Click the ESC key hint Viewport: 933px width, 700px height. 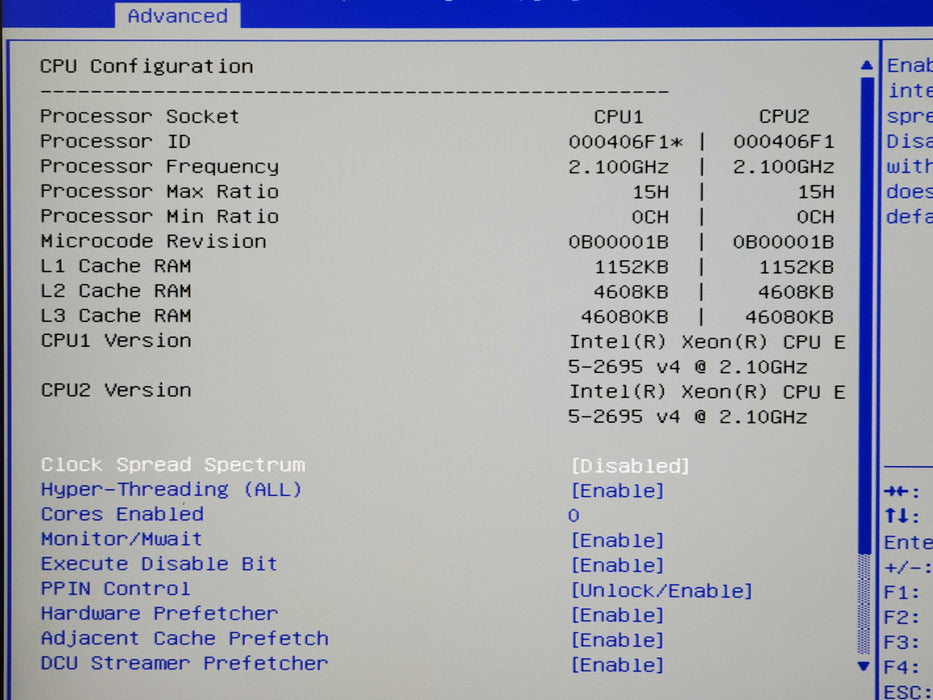click(x=908, y=692)
